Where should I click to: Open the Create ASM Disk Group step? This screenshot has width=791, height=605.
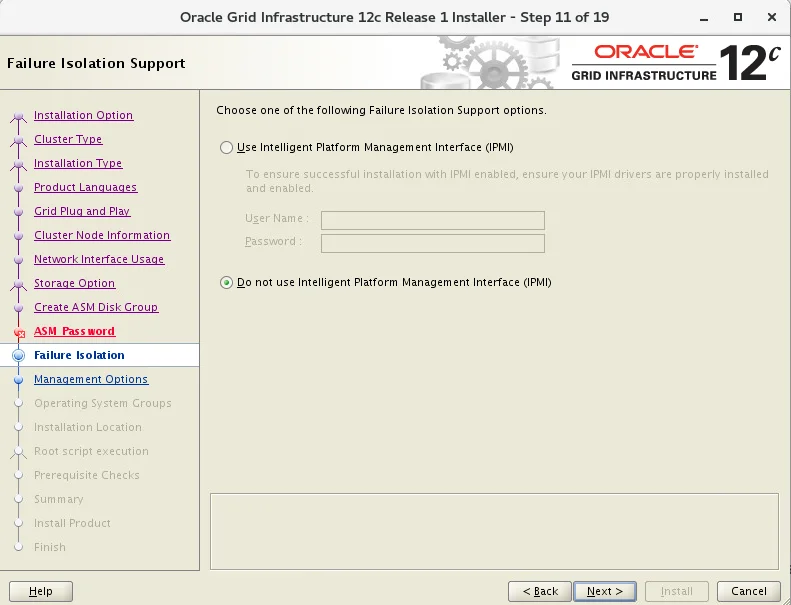tap(96, 307)
